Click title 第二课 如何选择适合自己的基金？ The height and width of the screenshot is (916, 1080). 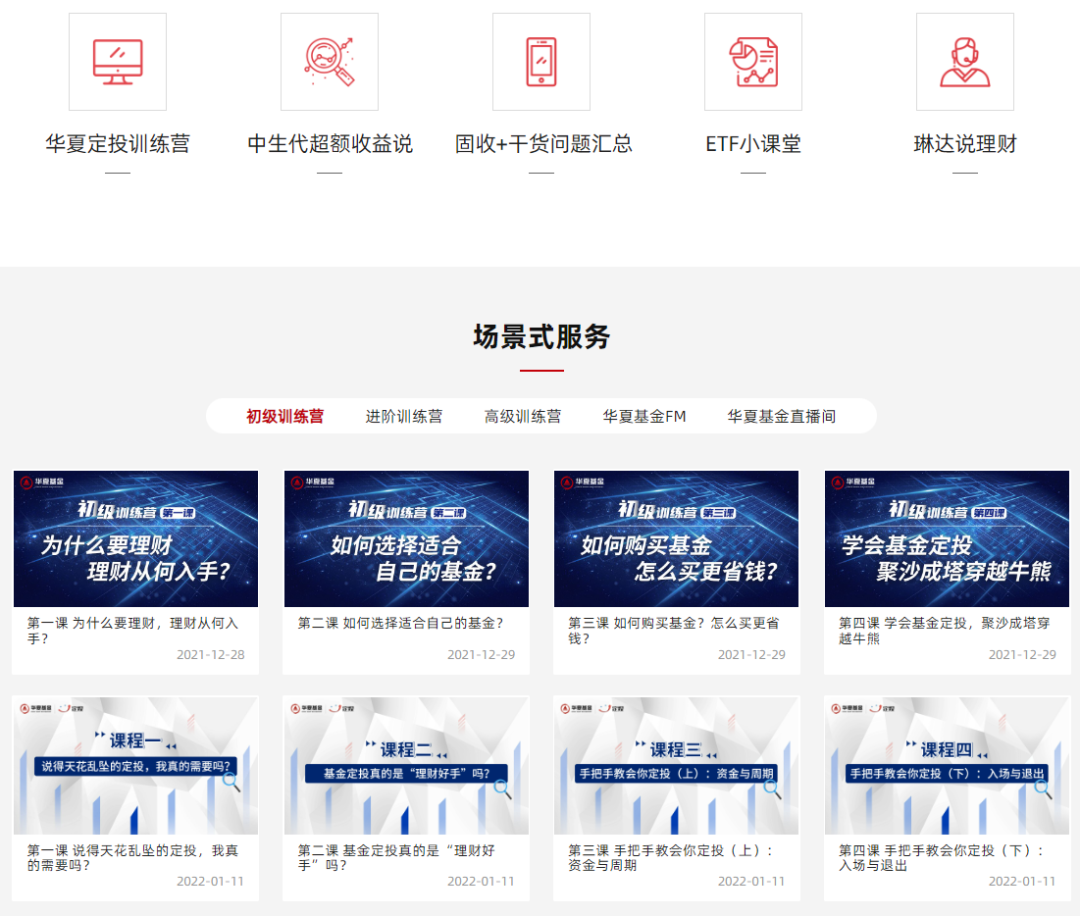400,623
